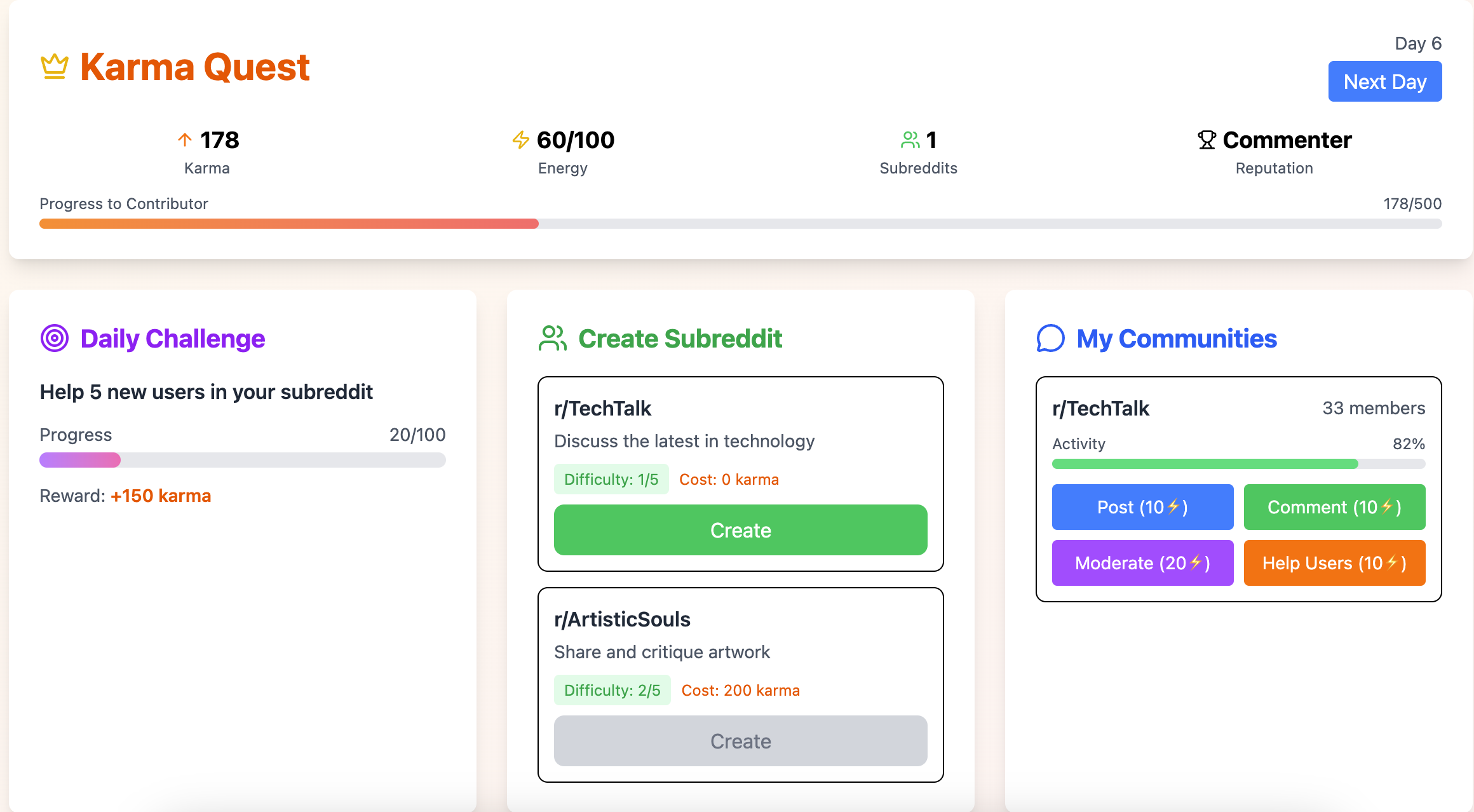Click the energy lightning bolt icon

pos(521,140)
